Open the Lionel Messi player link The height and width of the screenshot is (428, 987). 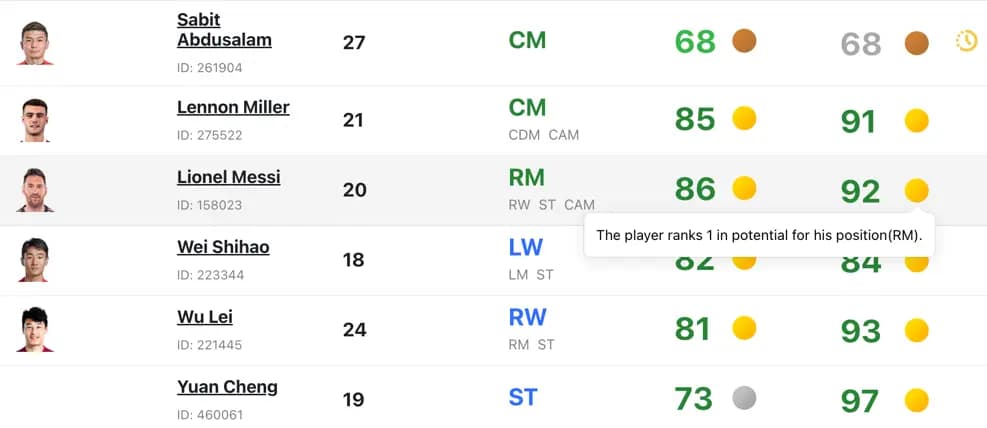pyautogui.click(x=228, y=177)
